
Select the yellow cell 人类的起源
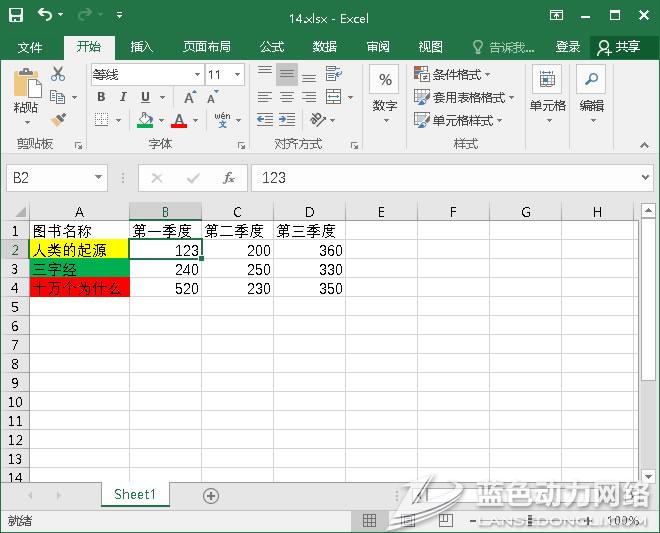[x=79, y=250]
